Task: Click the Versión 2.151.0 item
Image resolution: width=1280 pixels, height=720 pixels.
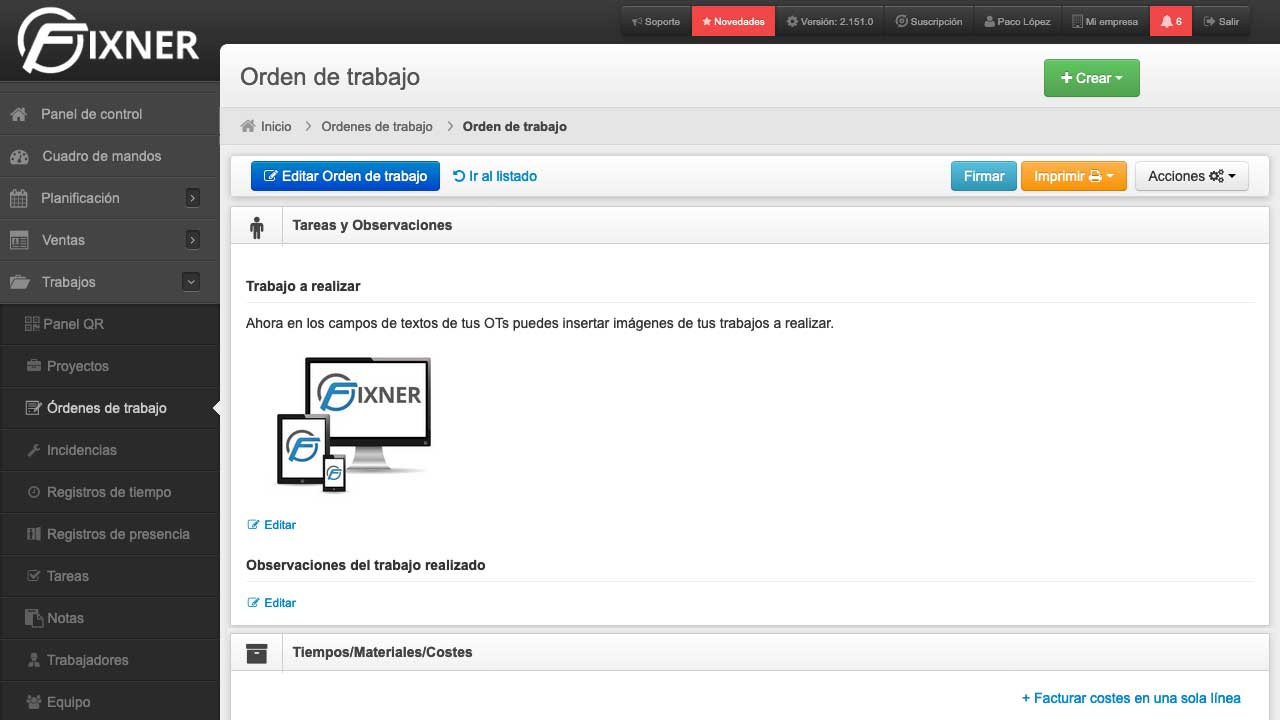Action: 829,21
